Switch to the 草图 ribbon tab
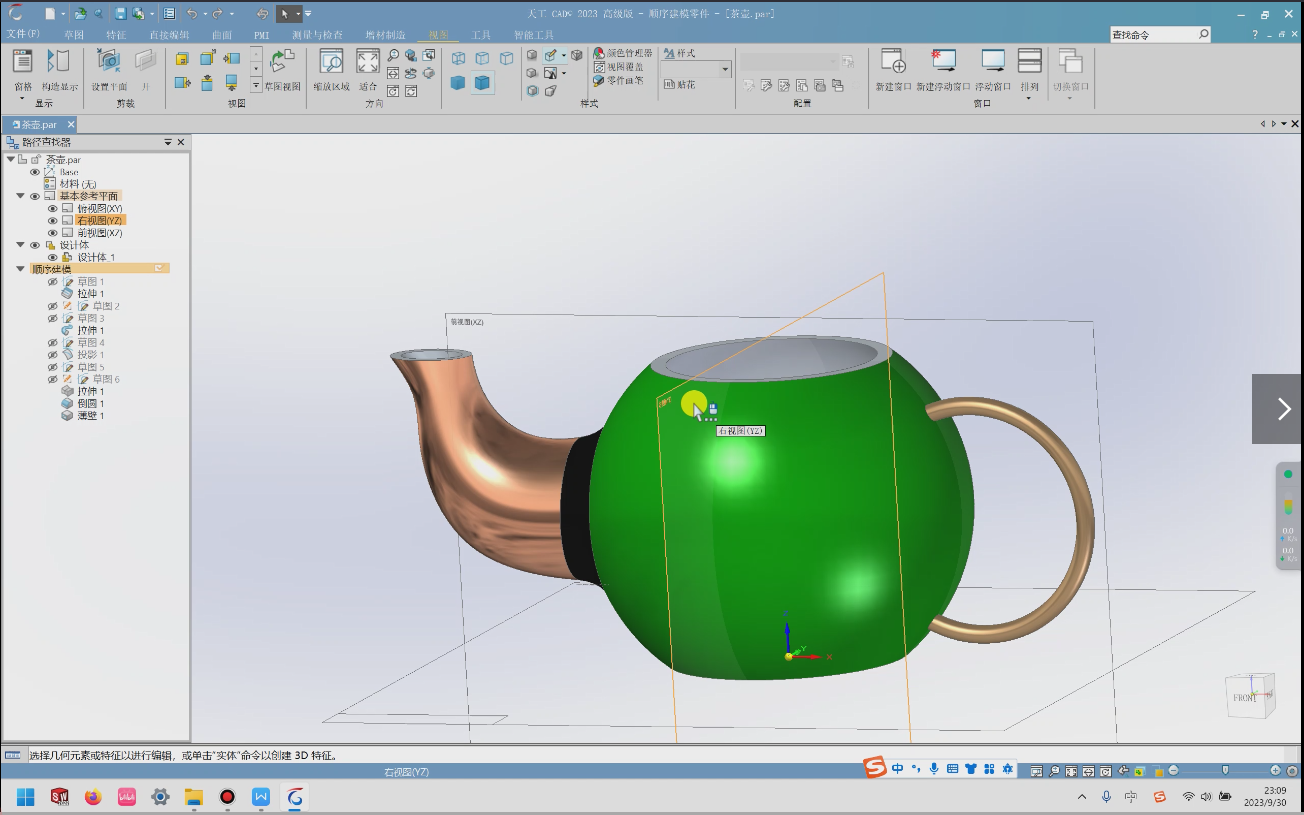Image resolution: width=1304 pixels, height=815 pixels. tap(74, 35)
